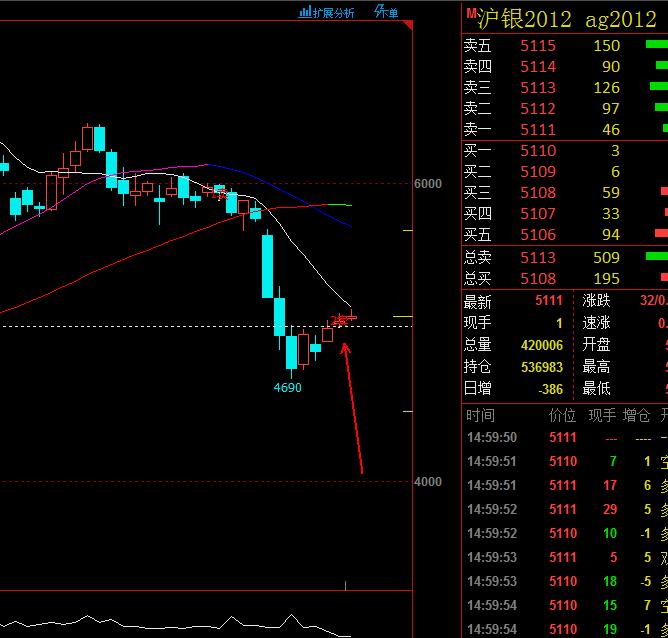Image resolution: width=668 pixels, height=638 pixels.
Task: Click the 买一 bid price 5110
Action: tap(538, 151)
